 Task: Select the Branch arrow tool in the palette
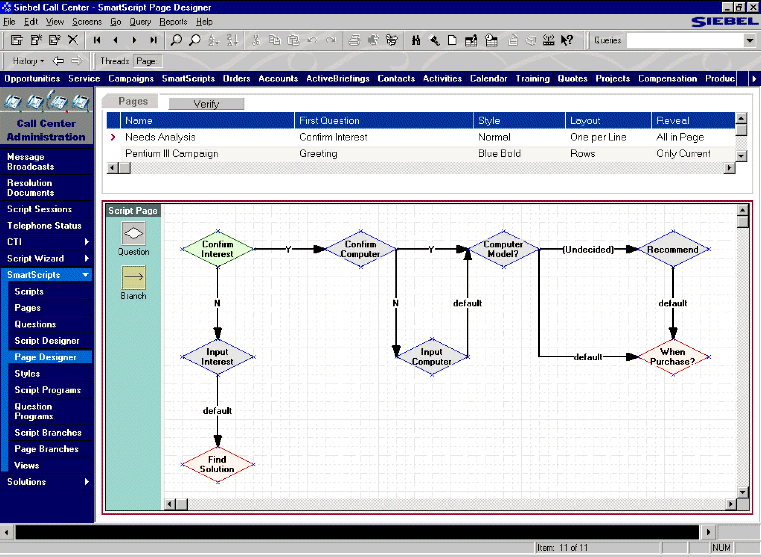(133, 276)
